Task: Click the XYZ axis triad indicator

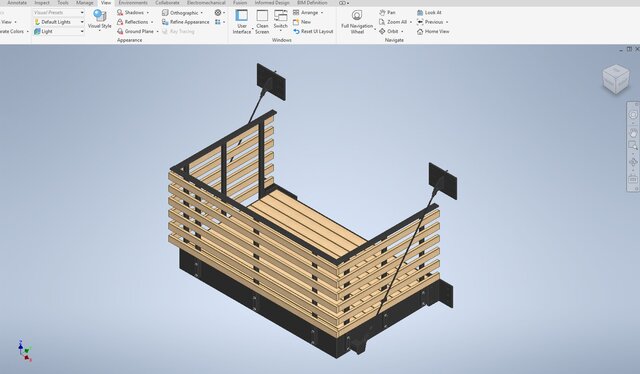Action: [24, 350]
